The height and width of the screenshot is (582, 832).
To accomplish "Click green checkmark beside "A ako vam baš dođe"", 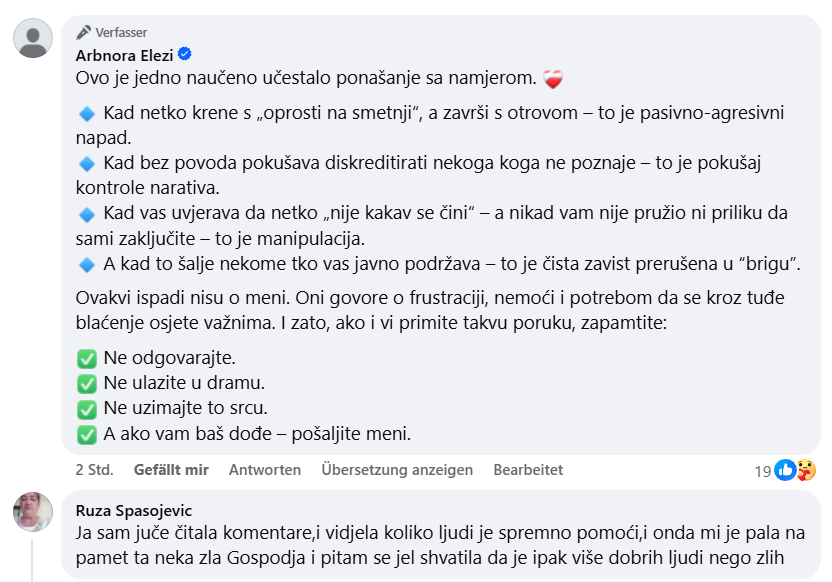I will click(86, 434).
